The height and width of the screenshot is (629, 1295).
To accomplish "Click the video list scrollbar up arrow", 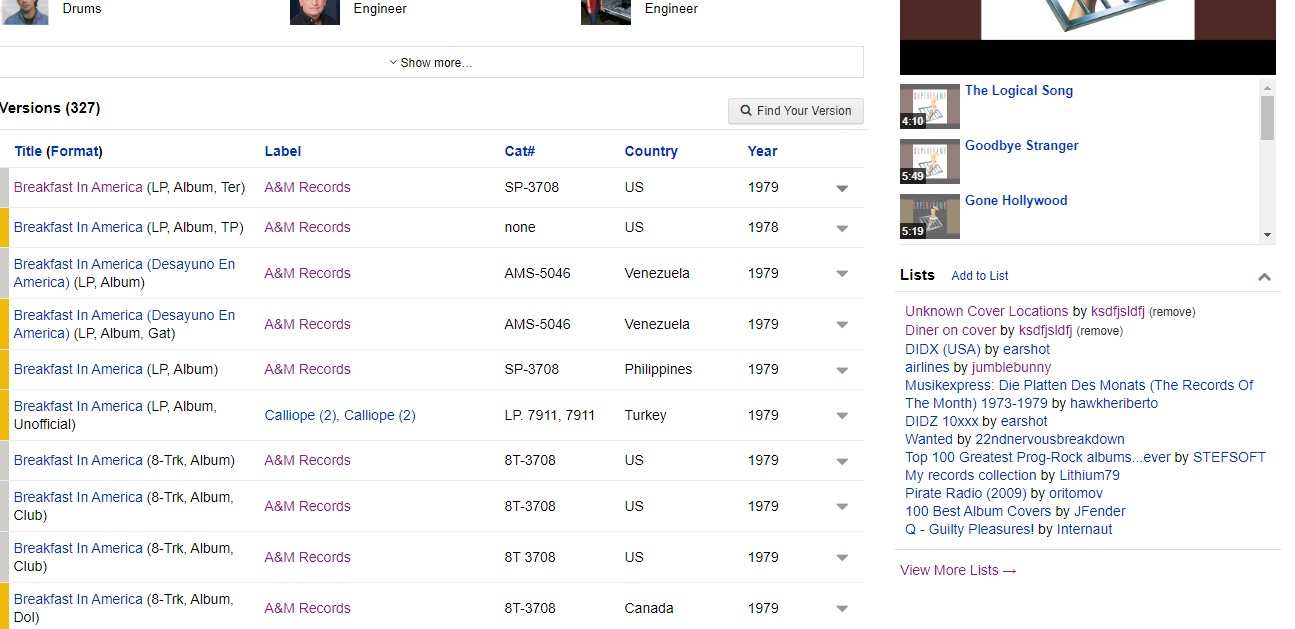I will click(x=1268, y=88).
